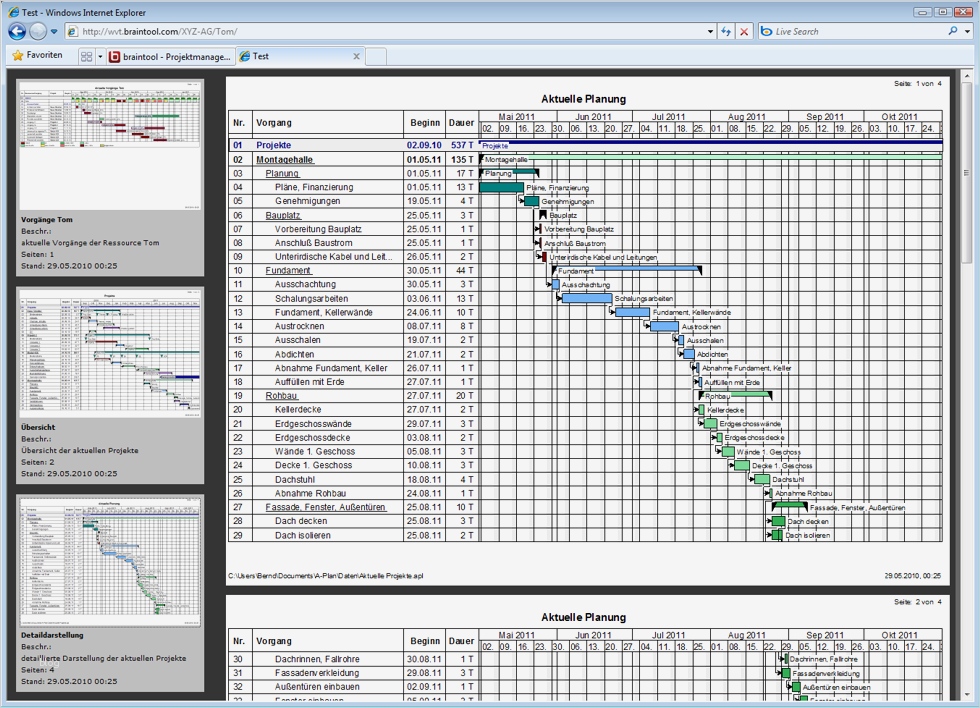Open the tab list dropdown arrow

[100, 56]
